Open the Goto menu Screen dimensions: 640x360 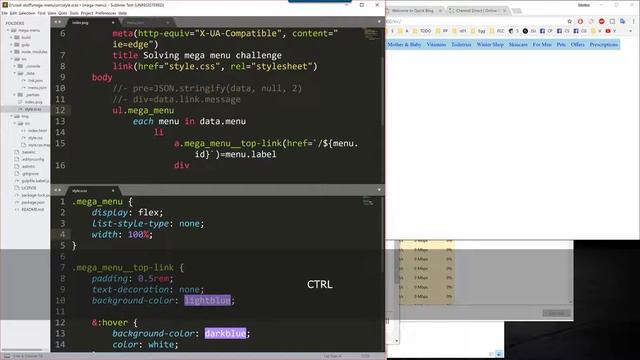click(x=62, y=13)
